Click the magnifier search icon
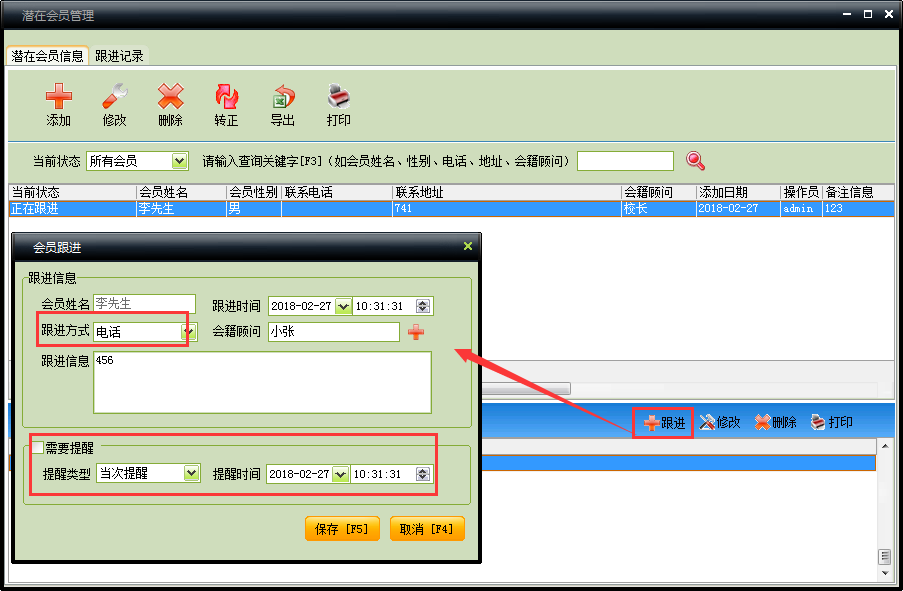 pos(695,161)
